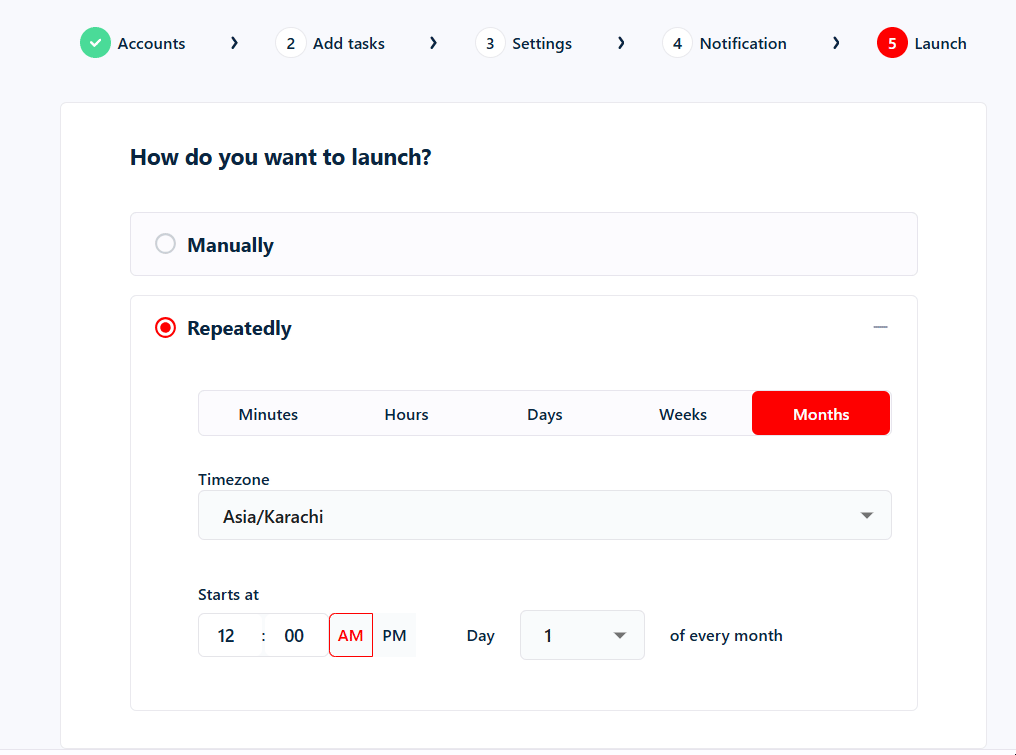Click the step 4 circle for Notification
The height and width of the screenshot is (755, 1016).
(677, 43)
